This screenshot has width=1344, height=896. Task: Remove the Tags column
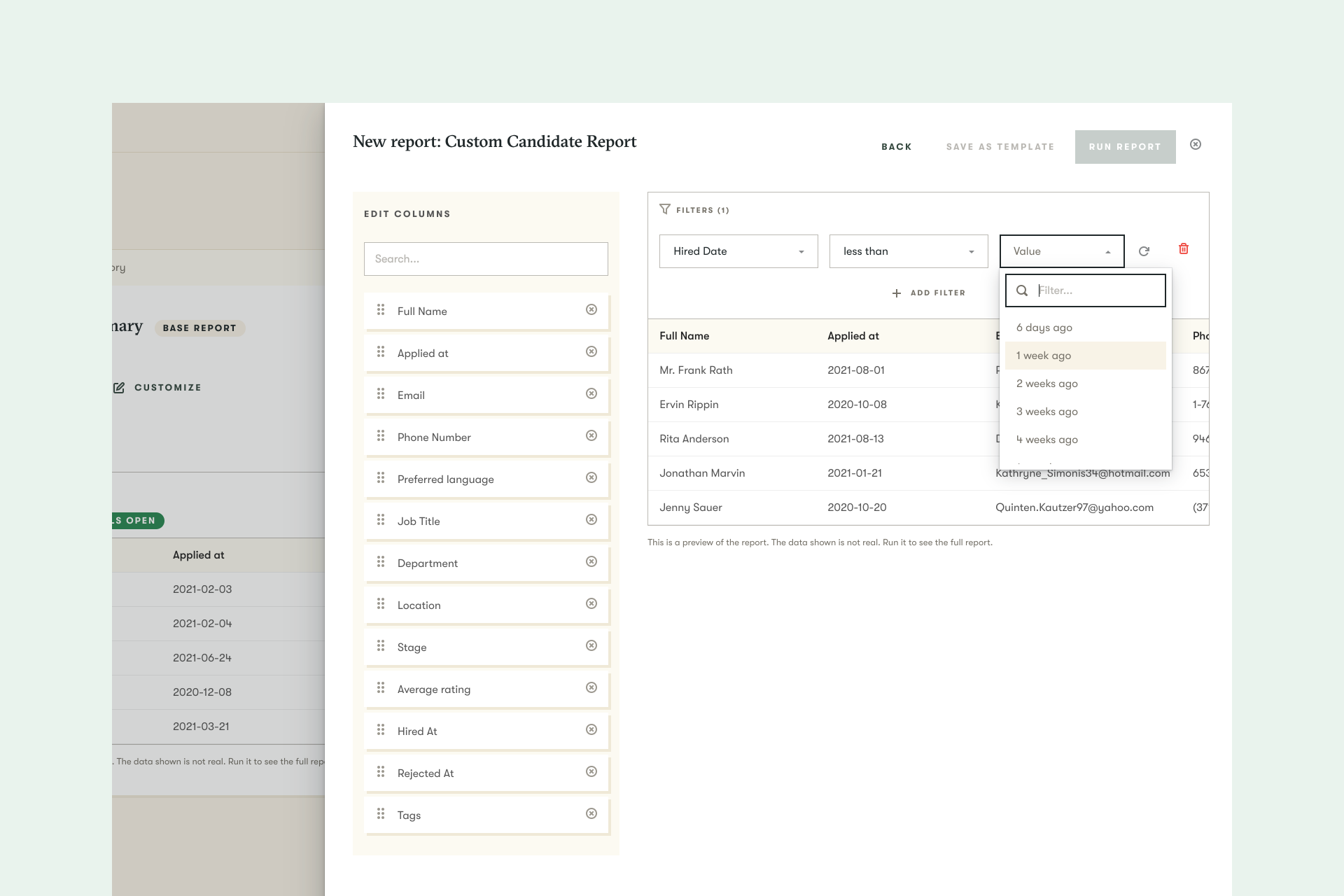tap(591, 813)
